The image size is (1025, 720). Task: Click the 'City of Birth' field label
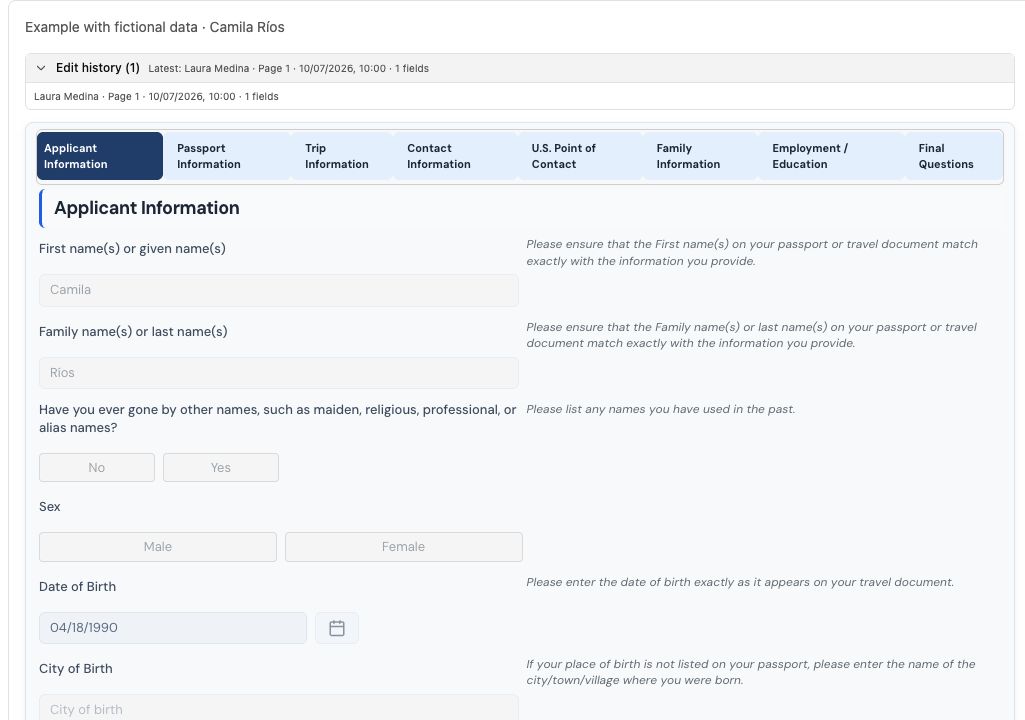coord(76,668)
